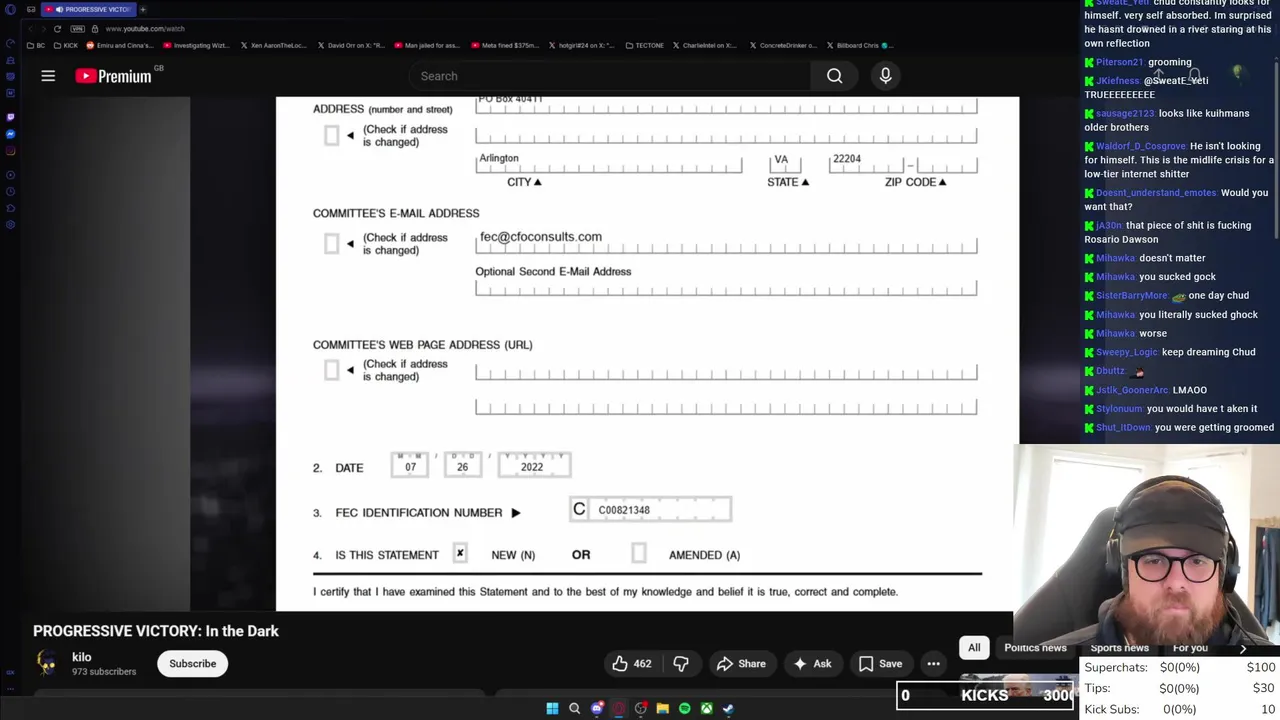Open Windows Start menu
Viewport: 1280px width, 720px height.
coord(552,708)
